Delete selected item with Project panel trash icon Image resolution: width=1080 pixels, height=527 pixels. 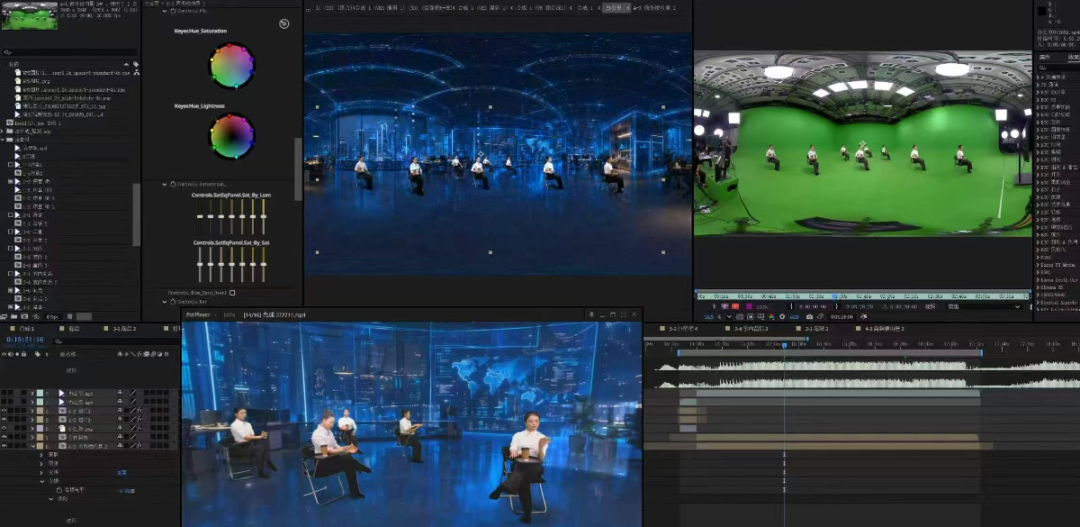tap(70, 316)
